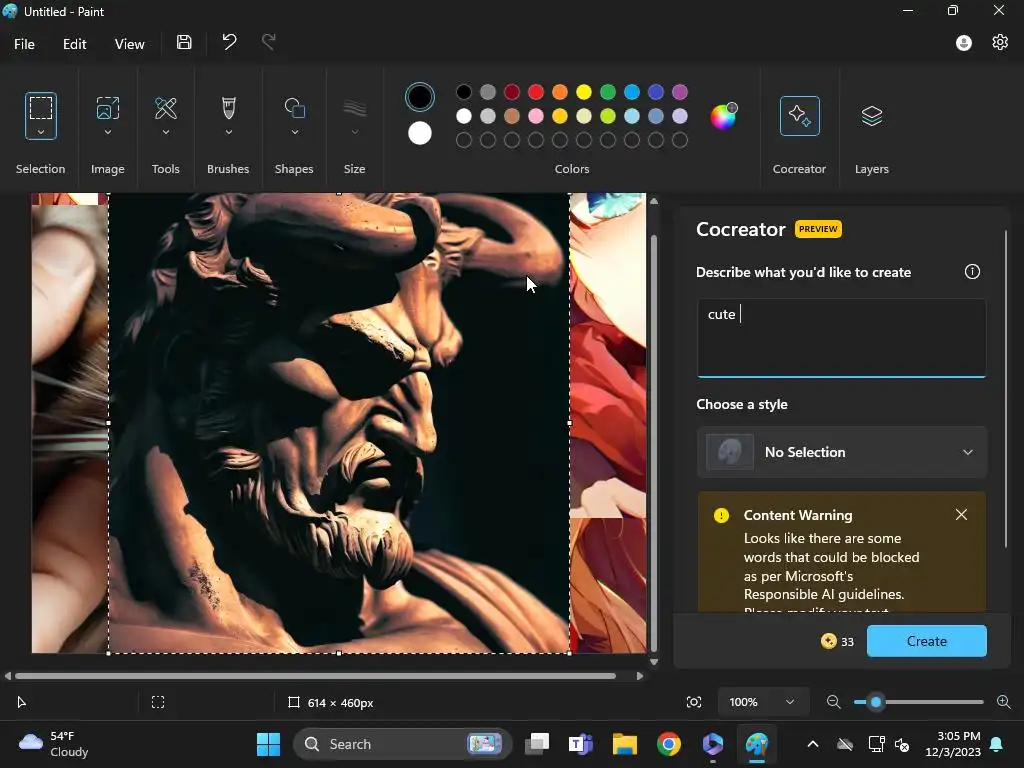Screen dimensions: 1024x768
Task: Open Task View on taskbar
Action: tap(537, 744)
